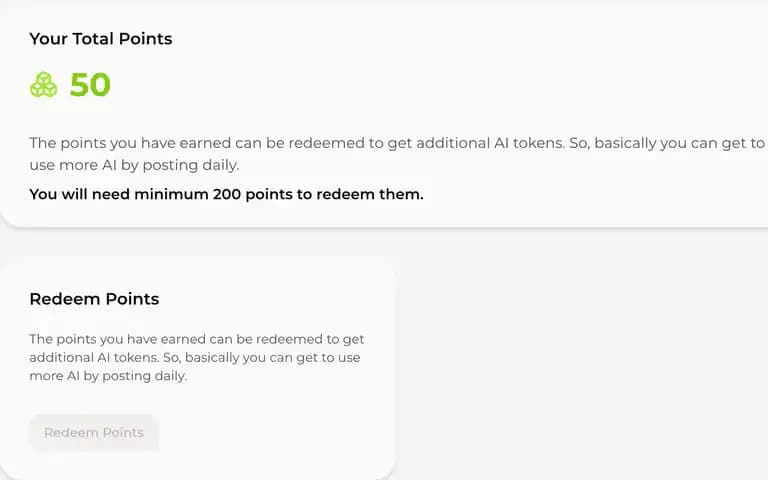The width and height of the screenshot is (768, 480).
Task: Click the disabled Redeem Points button
Action: [94, 432]
